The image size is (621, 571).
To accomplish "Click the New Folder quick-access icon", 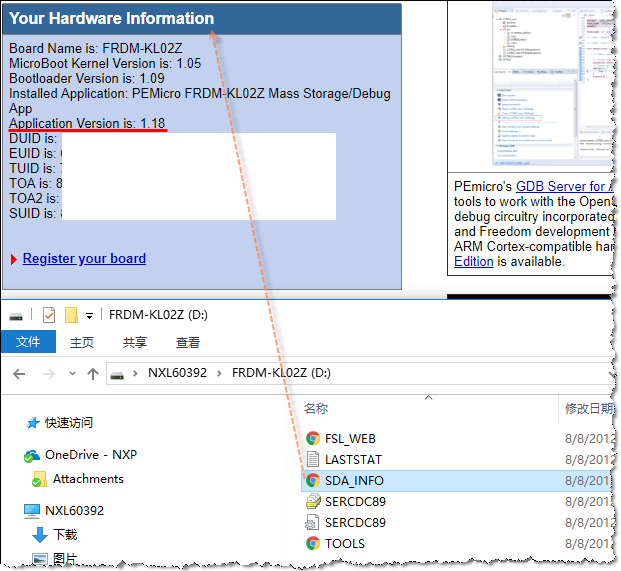I will pos(71,315).
